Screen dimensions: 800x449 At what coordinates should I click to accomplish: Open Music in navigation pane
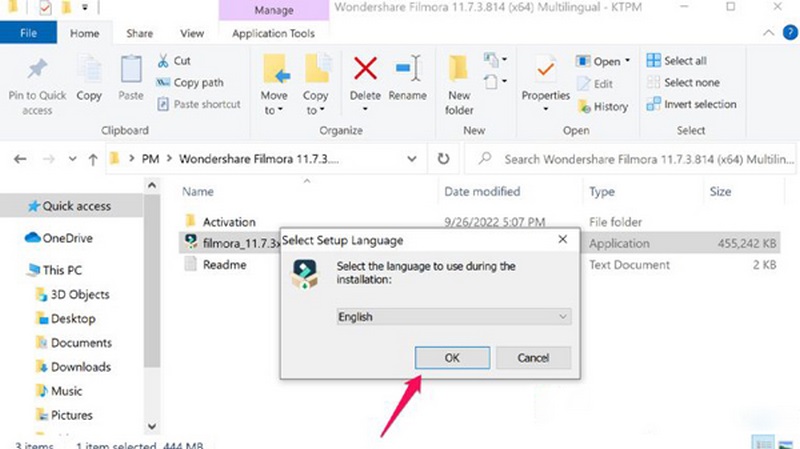point(59,391)
